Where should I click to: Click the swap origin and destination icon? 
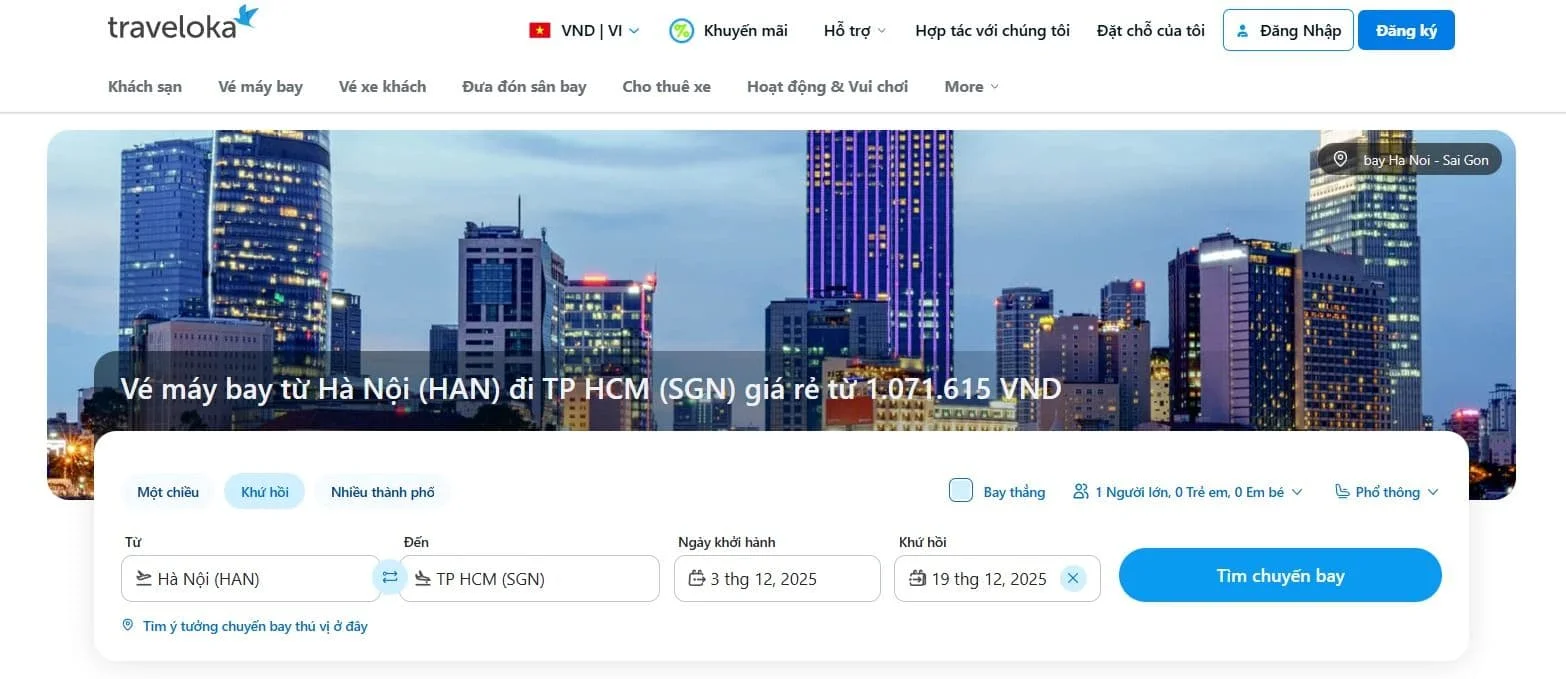[x=389, y=578]
